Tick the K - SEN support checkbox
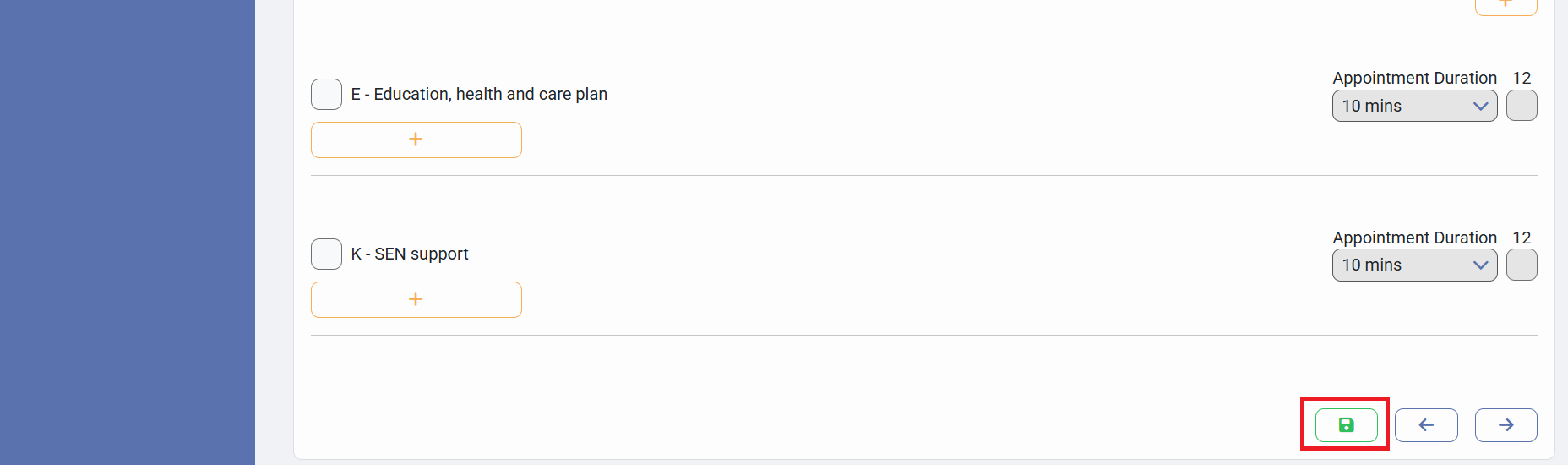The width and height of the screenshot is (1568, 465). 326,254
